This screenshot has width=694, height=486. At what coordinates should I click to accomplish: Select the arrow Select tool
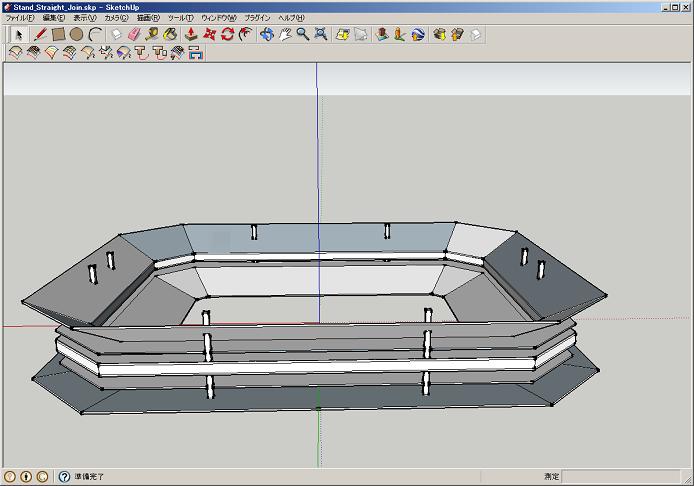19,34
